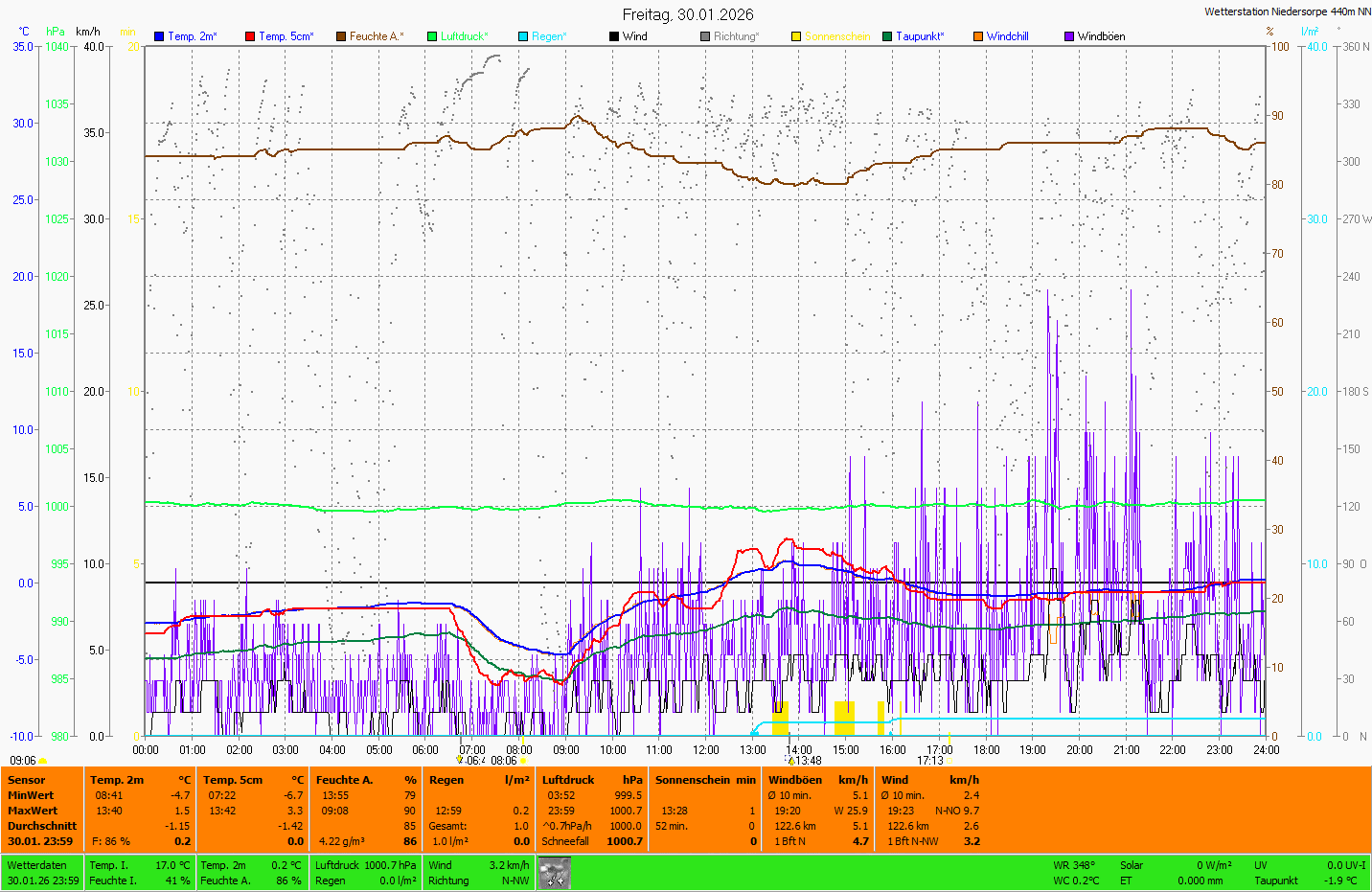
Task: Click the blue Temp. 2m legend square
Action: coord(159,36)
